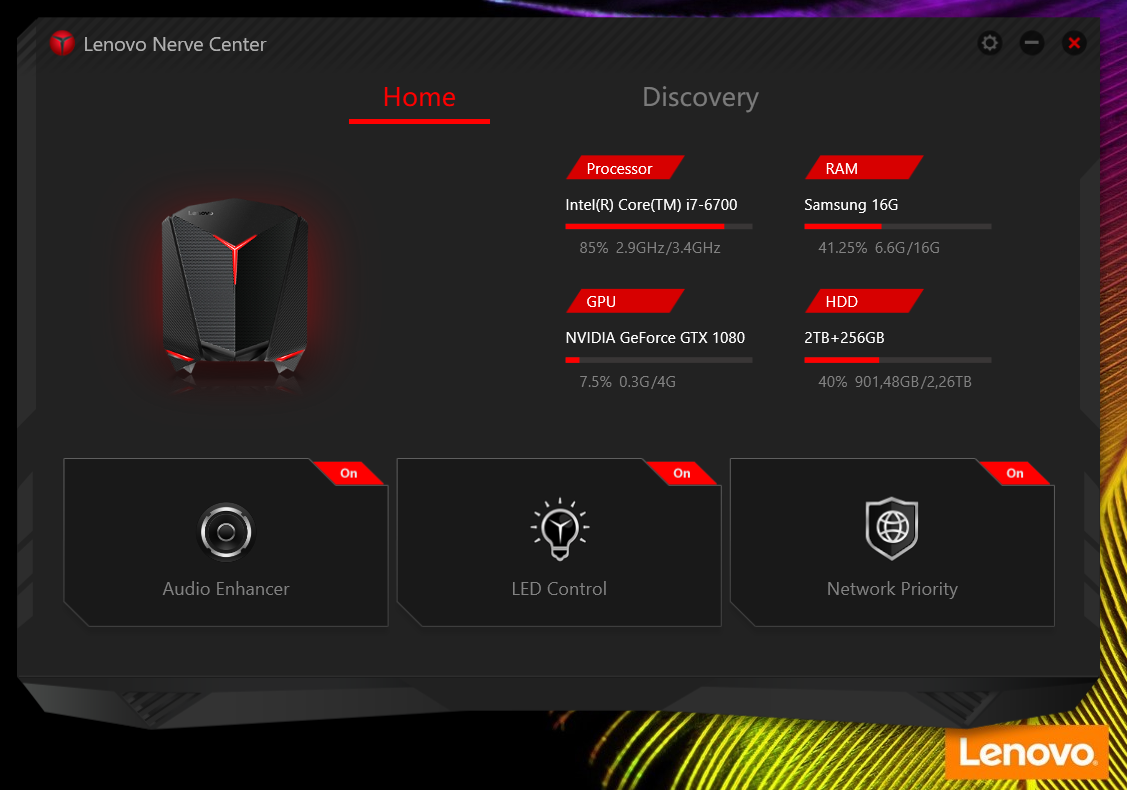Close the Lenovo Nerve Center window
The width and height of the screenshot is (1127, 790).
[x=1074, y=43]
